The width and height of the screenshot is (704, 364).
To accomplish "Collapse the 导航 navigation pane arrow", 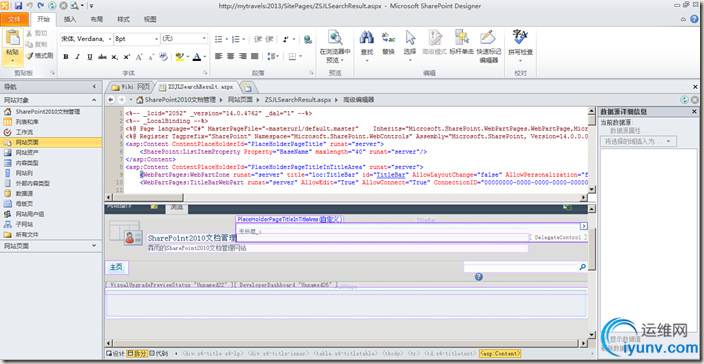I will point(94,87).
